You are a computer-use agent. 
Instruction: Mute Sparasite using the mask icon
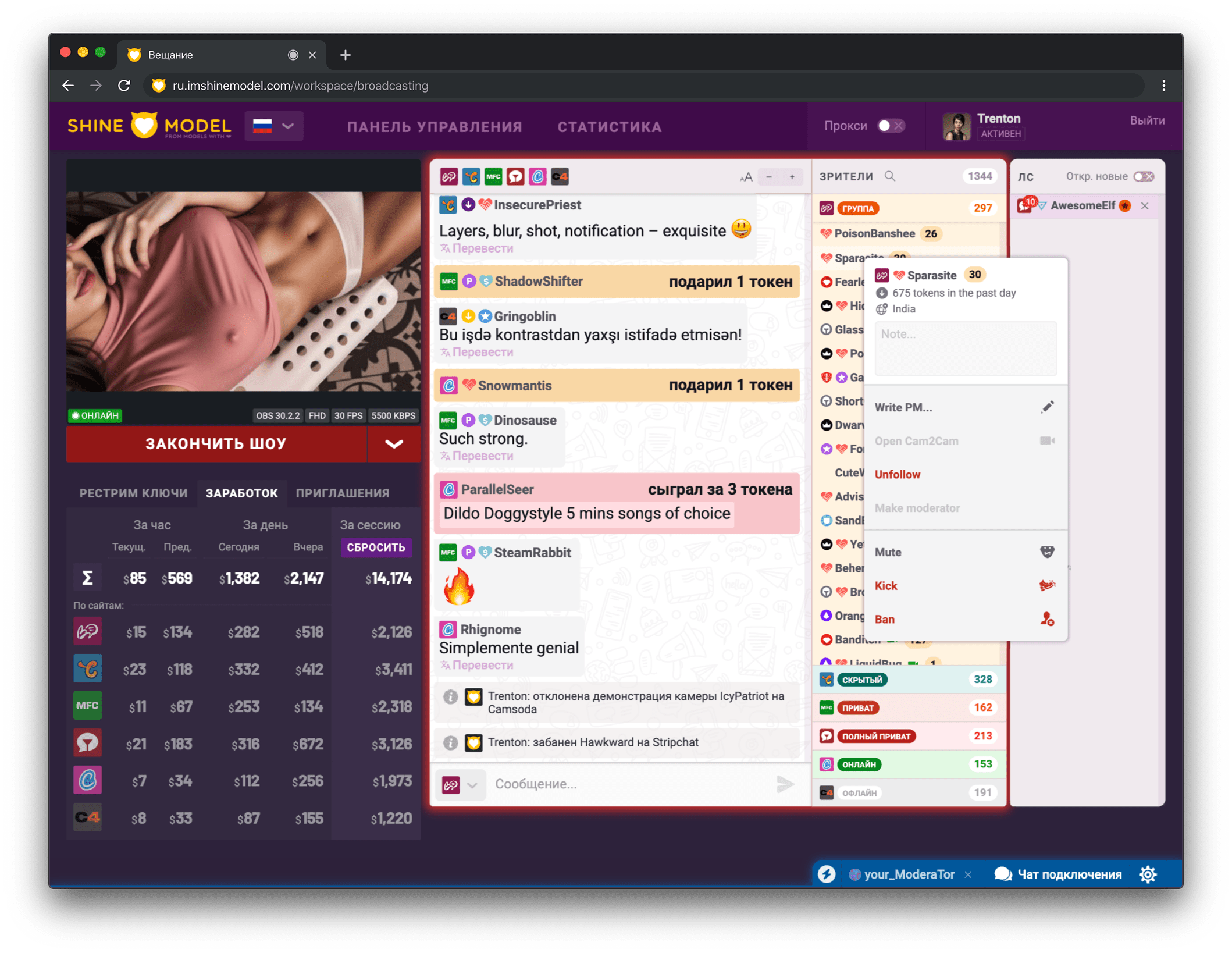click(1046, 551)
